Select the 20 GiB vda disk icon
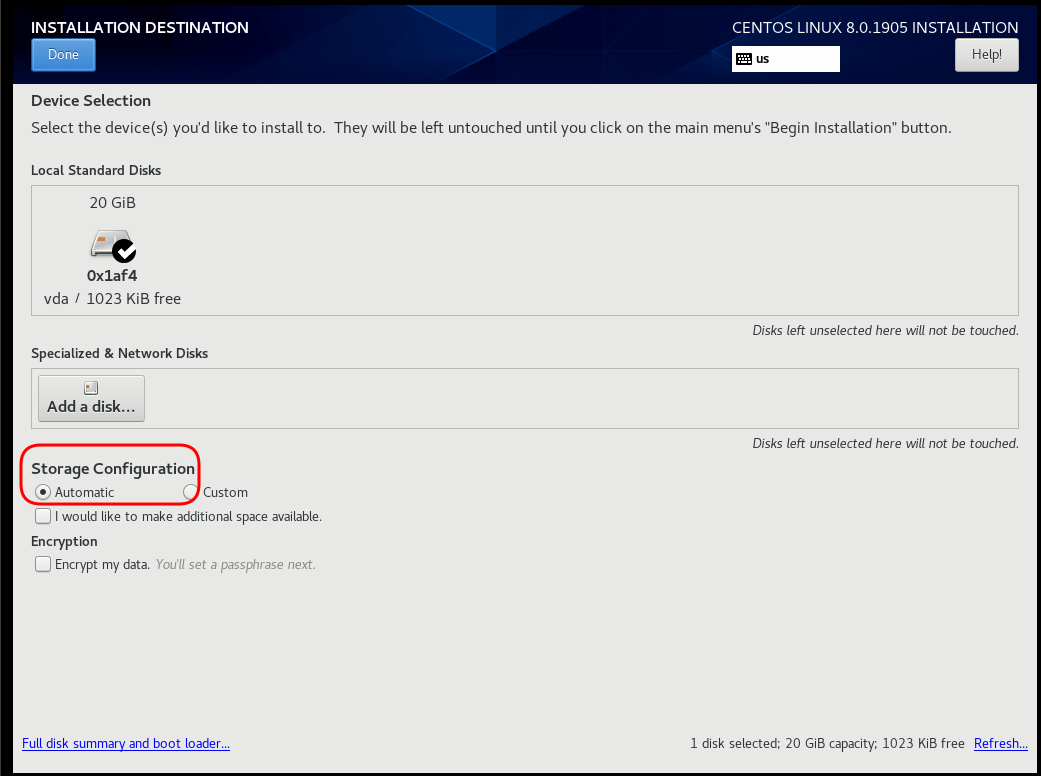The height and width of the screenshot is (776, 1041). point(111,243)
